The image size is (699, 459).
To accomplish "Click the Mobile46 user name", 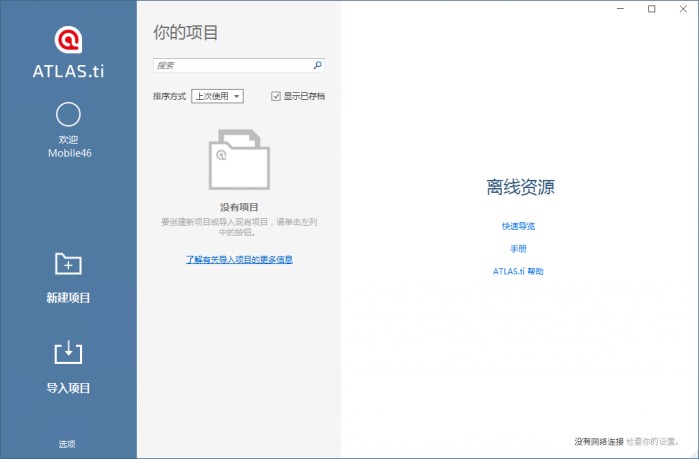I will click(x=68, y=153).
